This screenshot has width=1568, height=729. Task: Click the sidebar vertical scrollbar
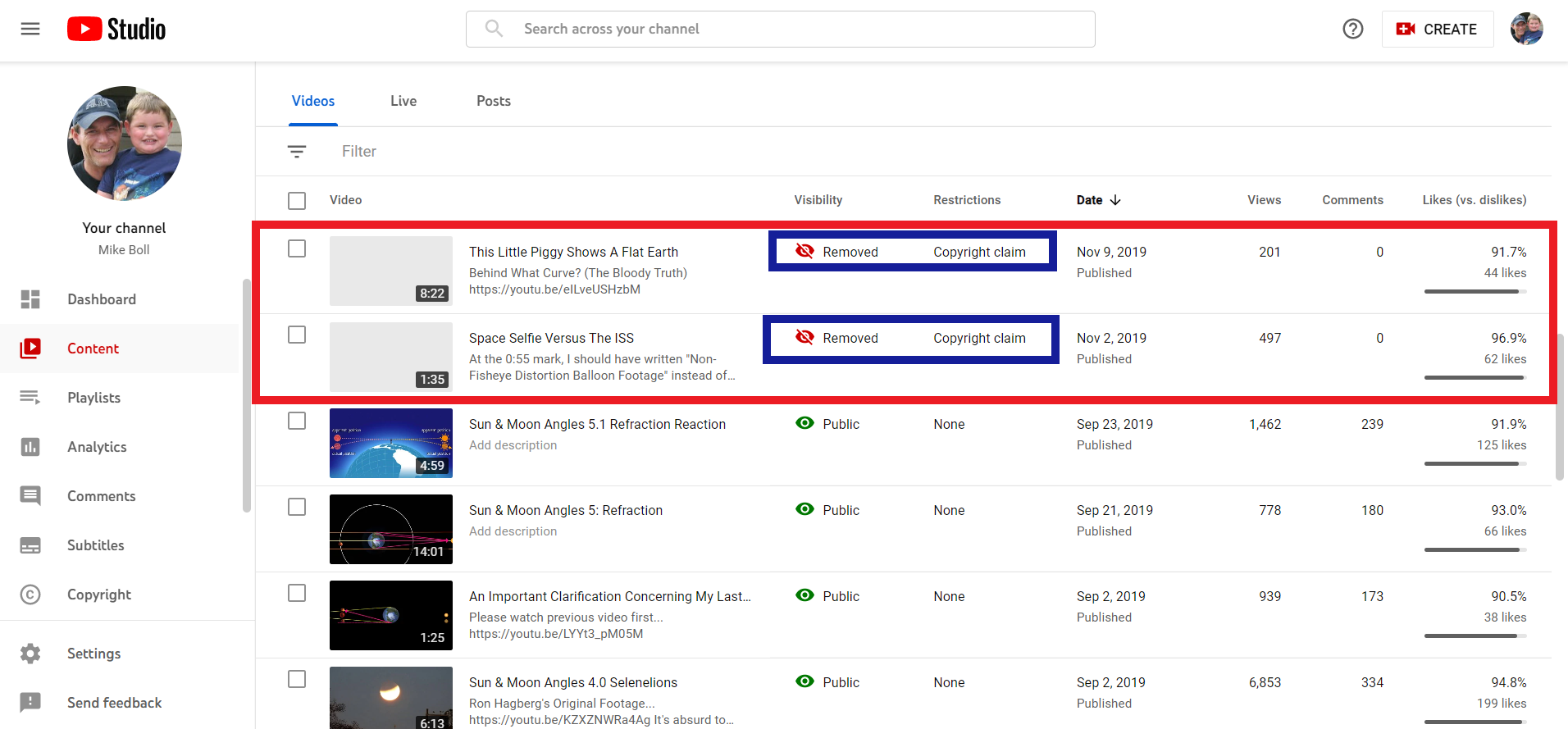click(247, 395)
